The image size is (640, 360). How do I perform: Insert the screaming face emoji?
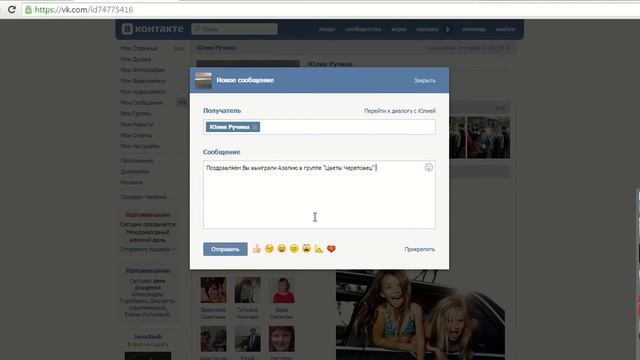pyautogui.click(x=307, y=249)
